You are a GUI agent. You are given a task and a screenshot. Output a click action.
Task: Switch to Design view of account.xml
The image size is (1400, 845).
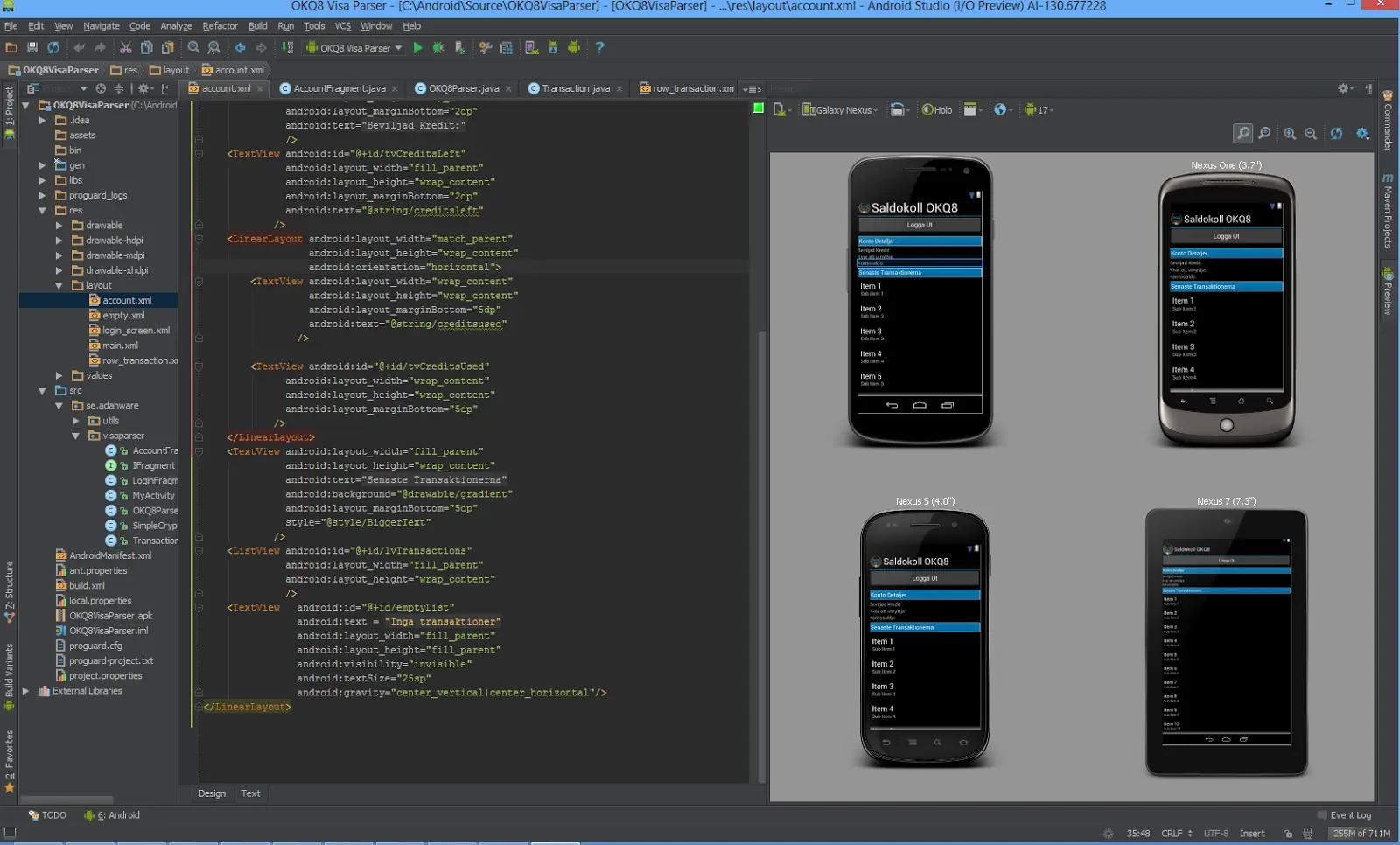[212, 793]
